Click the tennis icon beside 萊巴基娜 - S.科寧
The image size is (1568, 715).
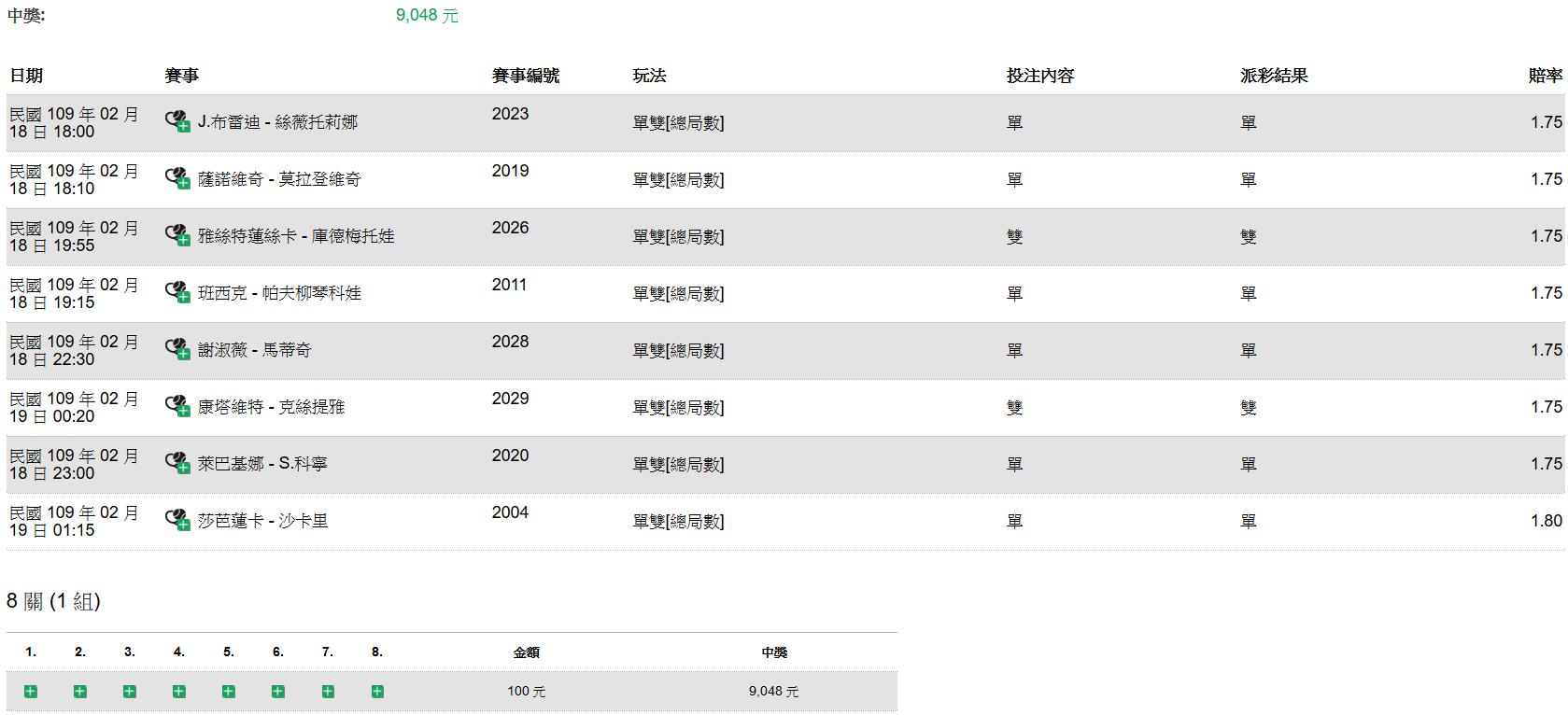(177, 463)
